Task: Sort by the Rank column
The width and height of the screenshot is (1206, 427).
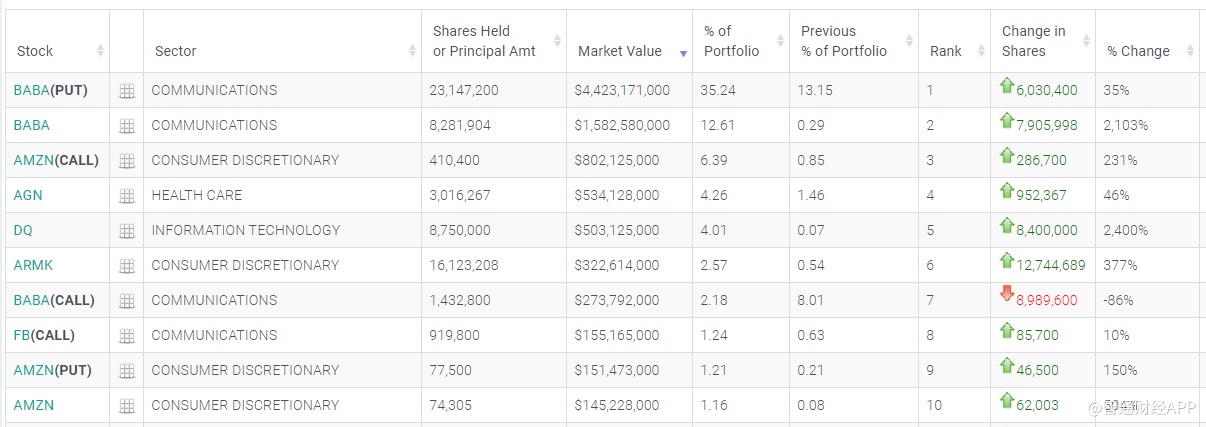Action: click(x=945, y=51)
